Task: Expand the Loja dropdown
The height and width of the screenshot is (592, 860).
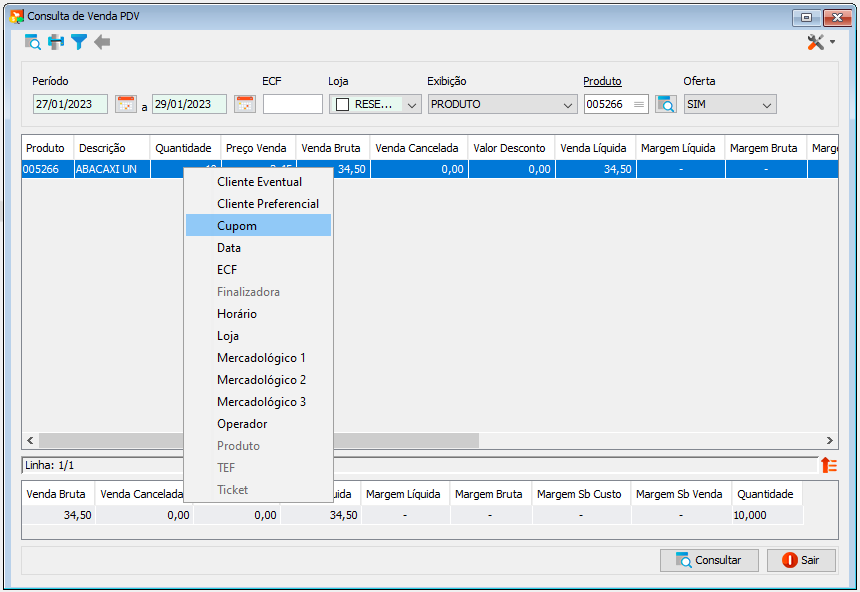Action: click(x=412, y=104)
